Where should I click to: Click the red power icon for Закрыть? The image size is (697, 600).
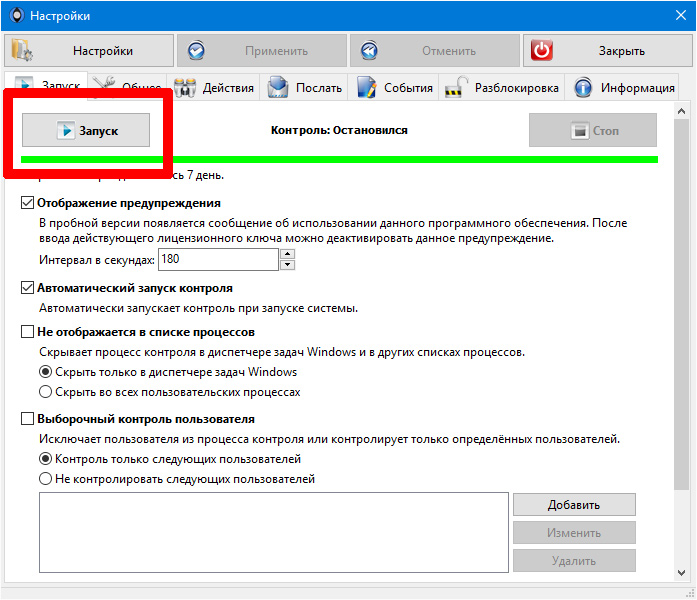(x=541, y=50)
